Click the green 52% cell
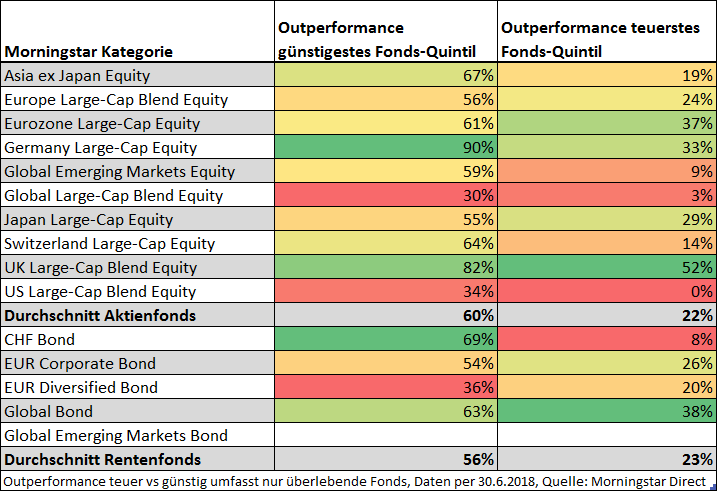Image resolution: width=717 pixels, height=491 pixels. [607, 267]
